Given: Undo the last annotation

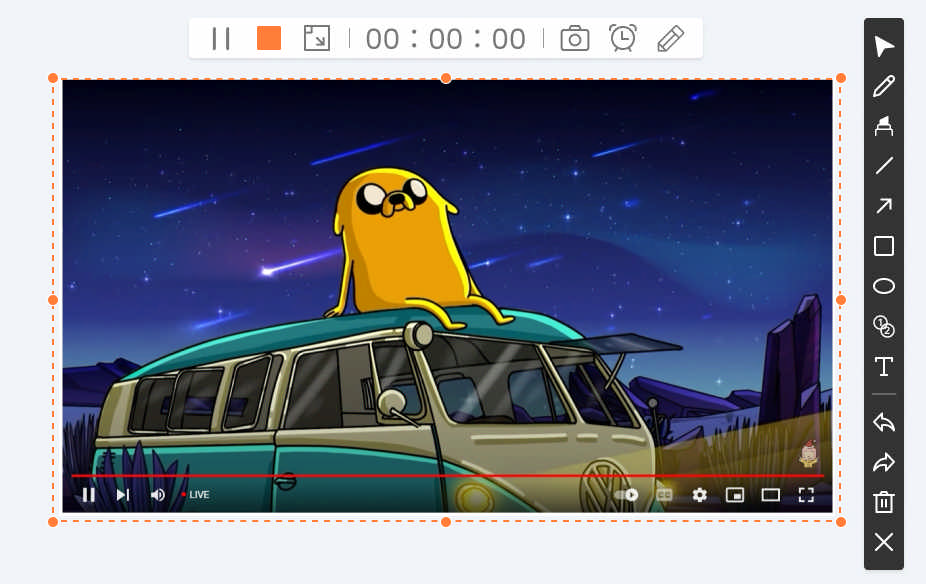Looking at the screenshot, I should click(884, 422).
